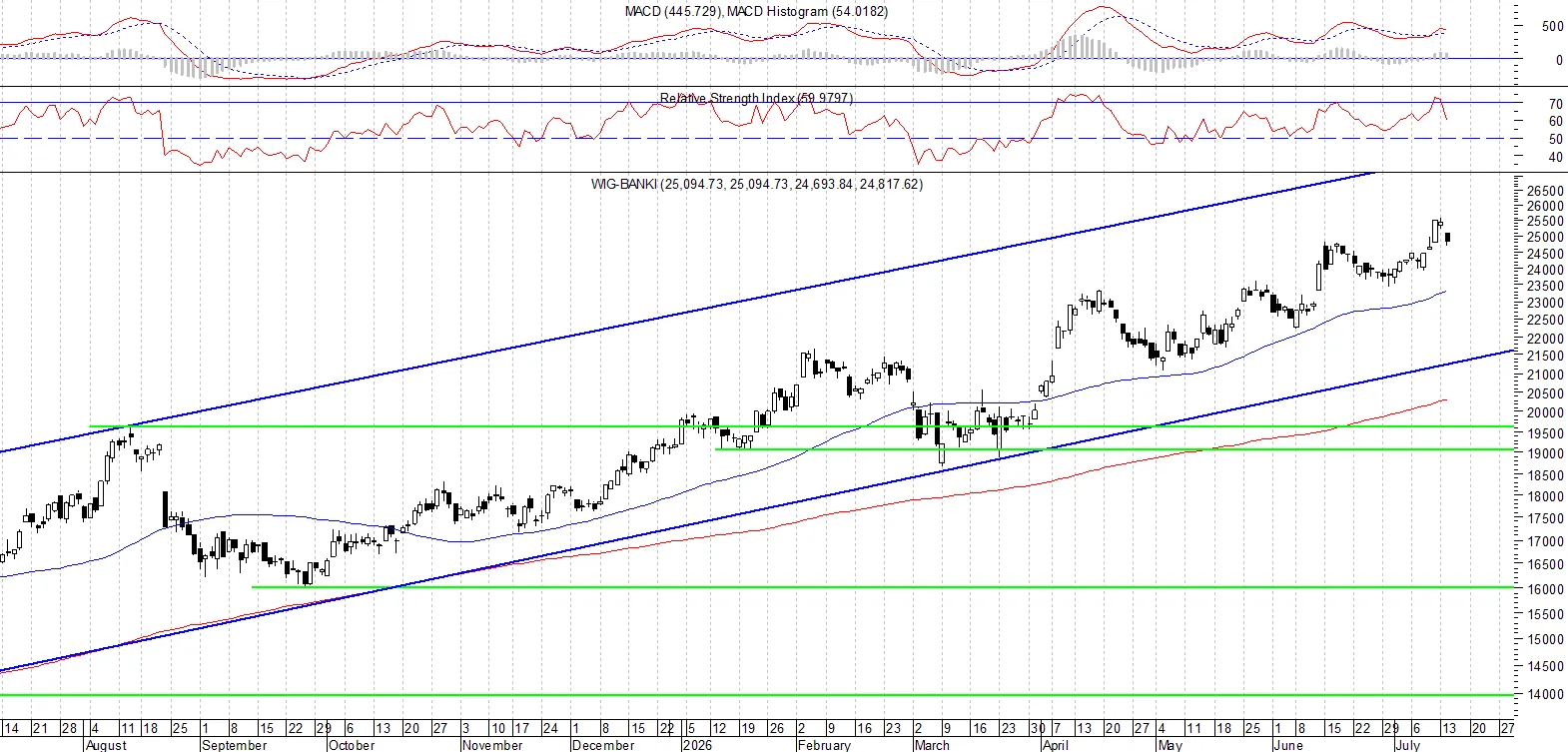Click the July month label
The image size is (1568, 752).
[x=1408, y=745]
